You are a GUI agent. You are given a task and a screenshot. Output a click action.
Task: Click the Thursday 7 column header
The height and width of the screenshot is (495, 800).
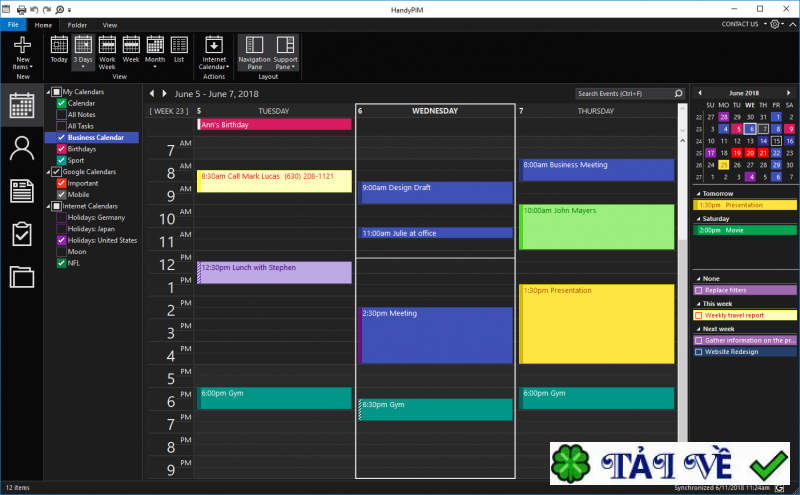tap(596, 111)
